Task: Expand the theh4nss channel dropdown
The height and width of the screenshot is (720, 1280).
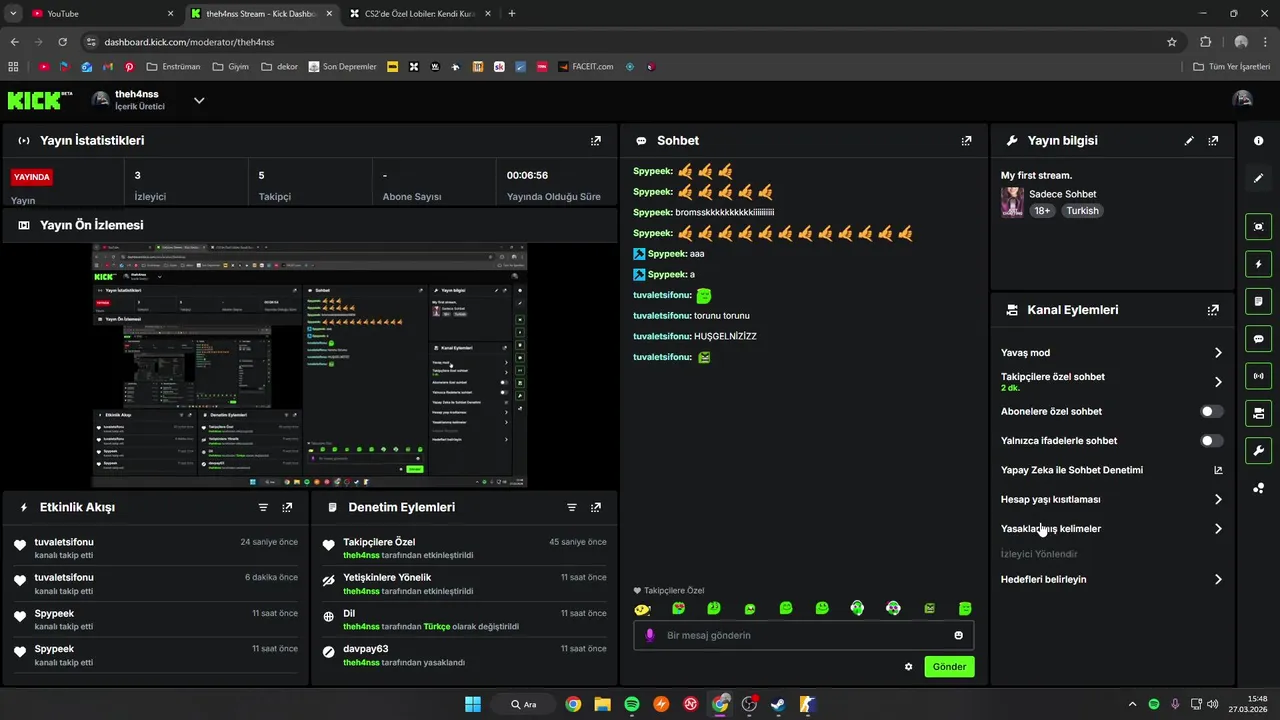Action: 199,100
